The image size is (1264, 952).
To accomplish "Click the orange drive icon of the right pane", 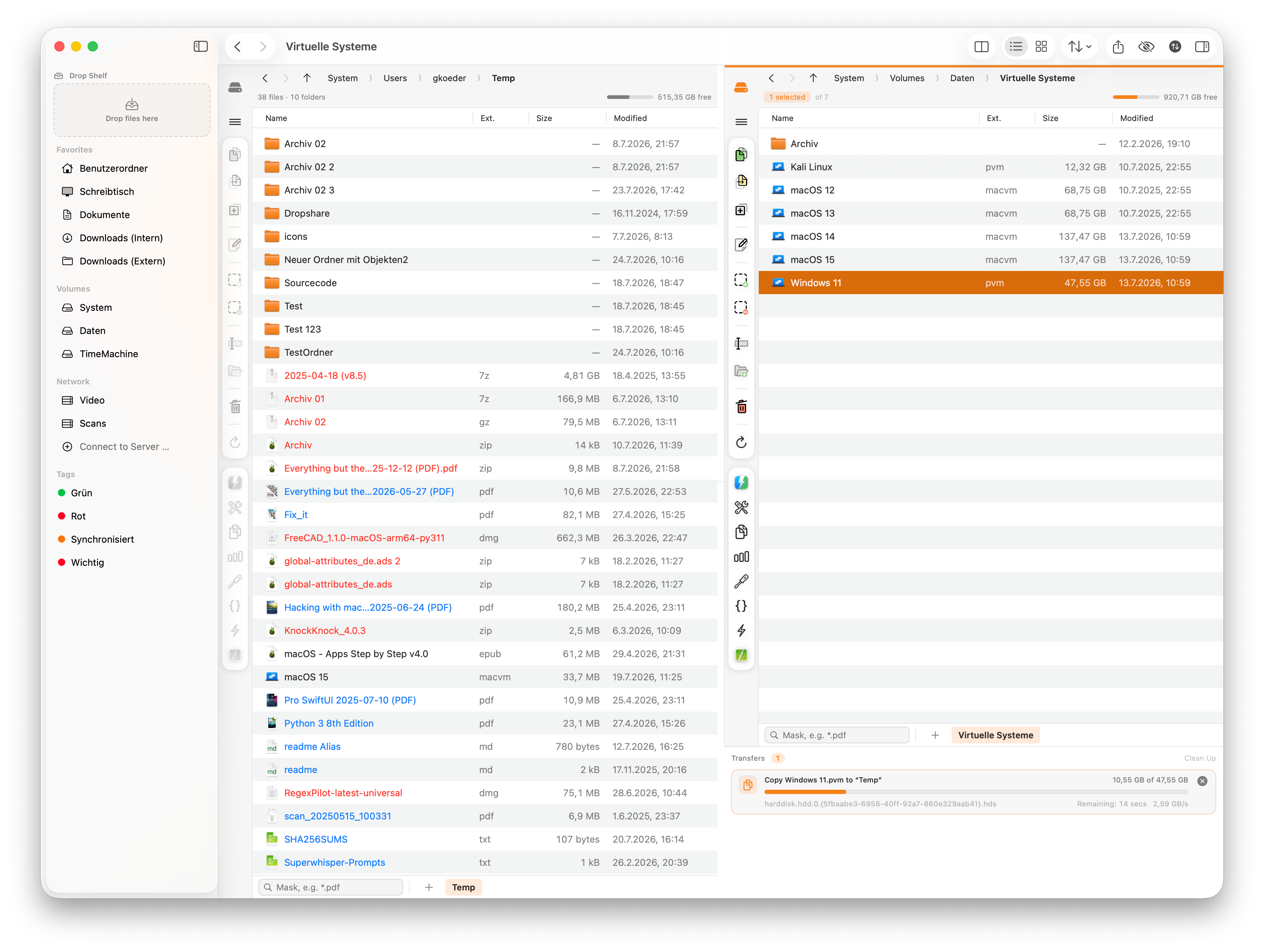I will point(741,87).
